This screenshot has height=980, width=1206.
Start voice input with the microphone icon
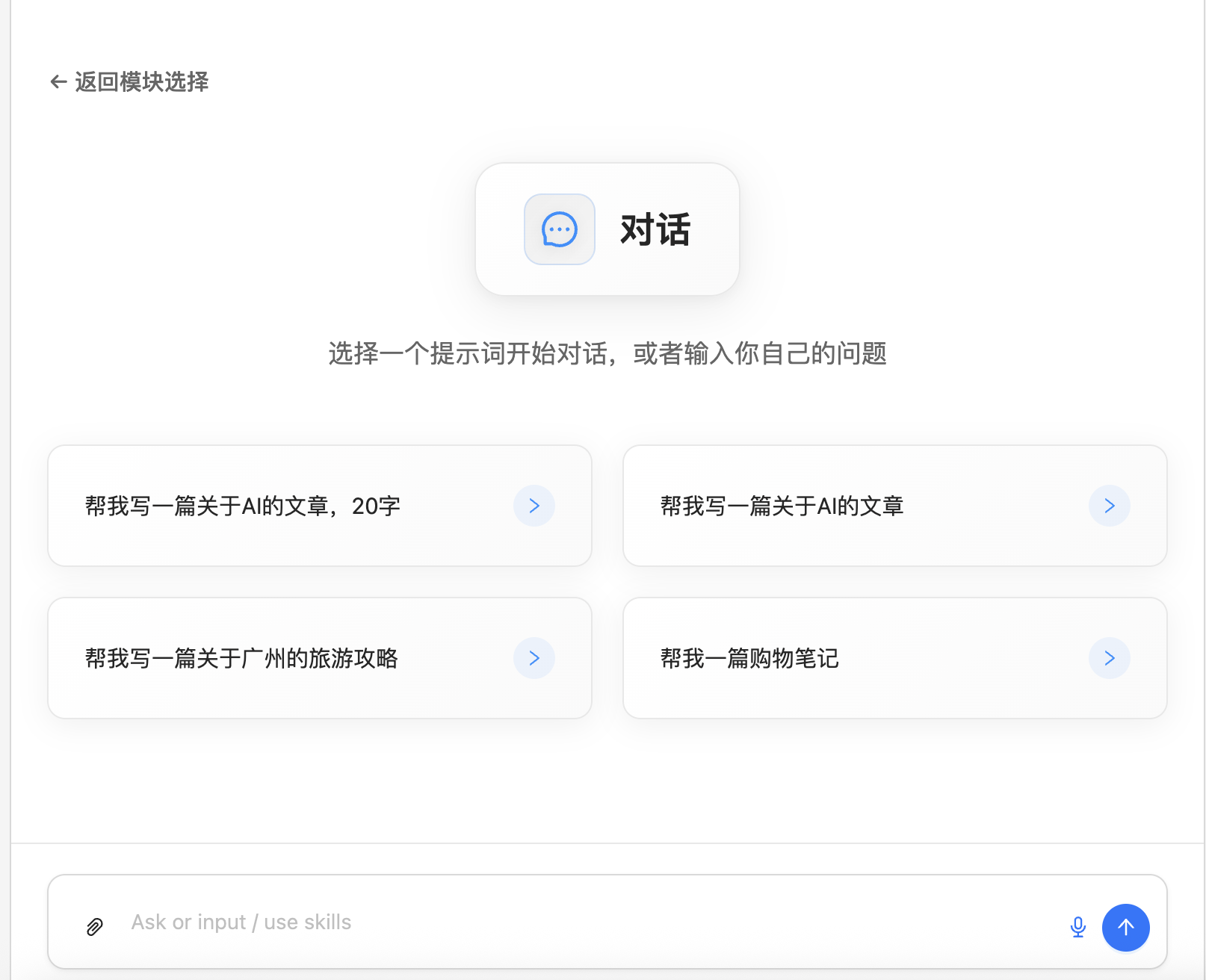(1077, 927)
